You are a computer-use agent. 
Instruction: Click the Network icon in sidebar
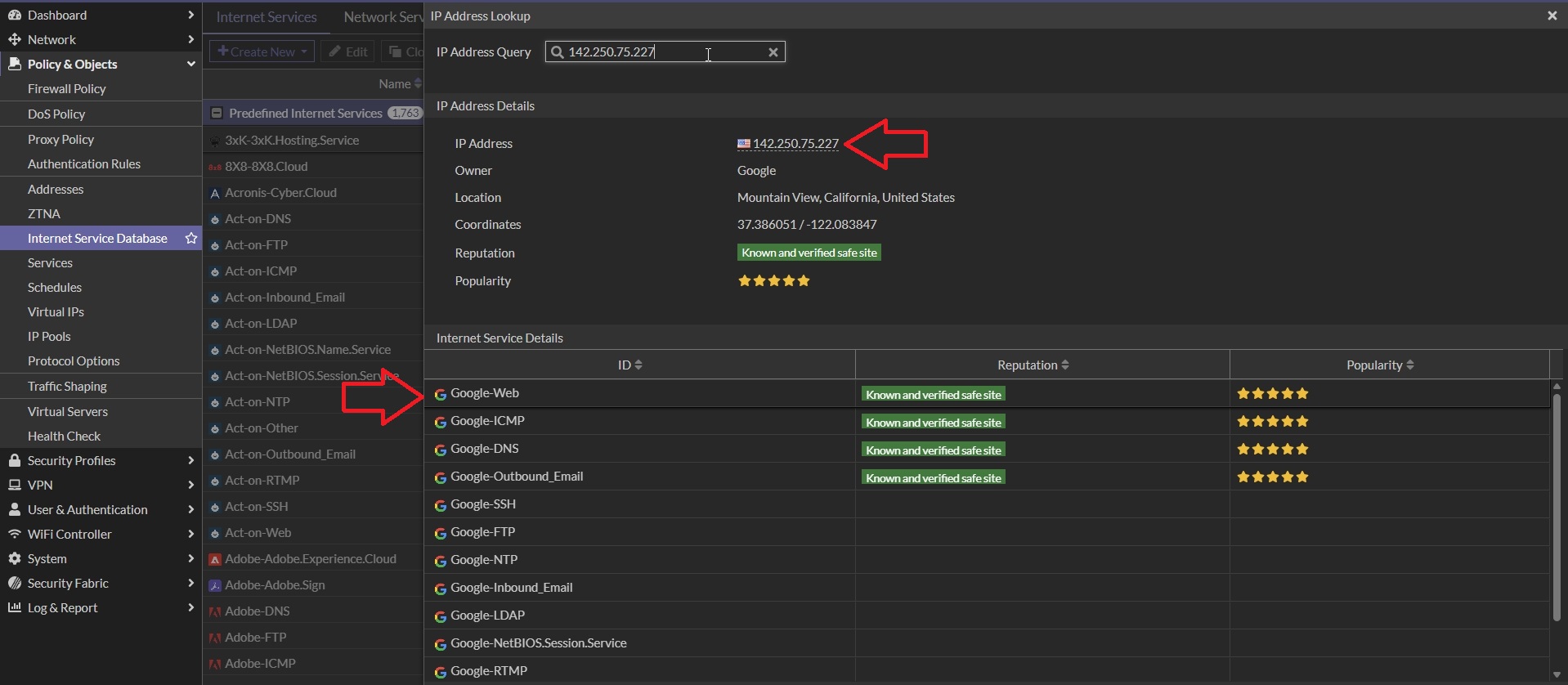coord(15,39)
